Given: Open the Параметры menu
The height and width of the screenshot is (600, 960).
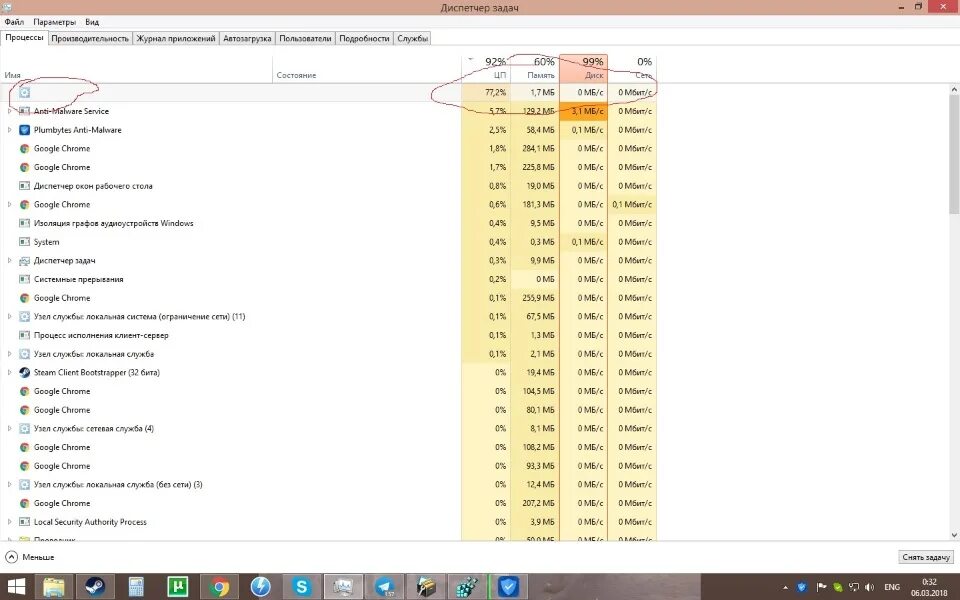Looking at the screenshot, I should point(54,22).
